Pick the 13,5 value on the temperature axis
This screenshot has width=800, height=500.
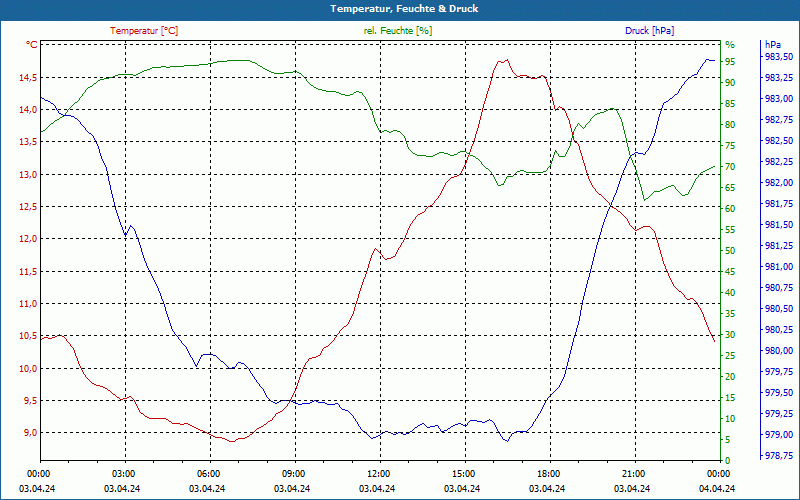(x=28, y=142)
